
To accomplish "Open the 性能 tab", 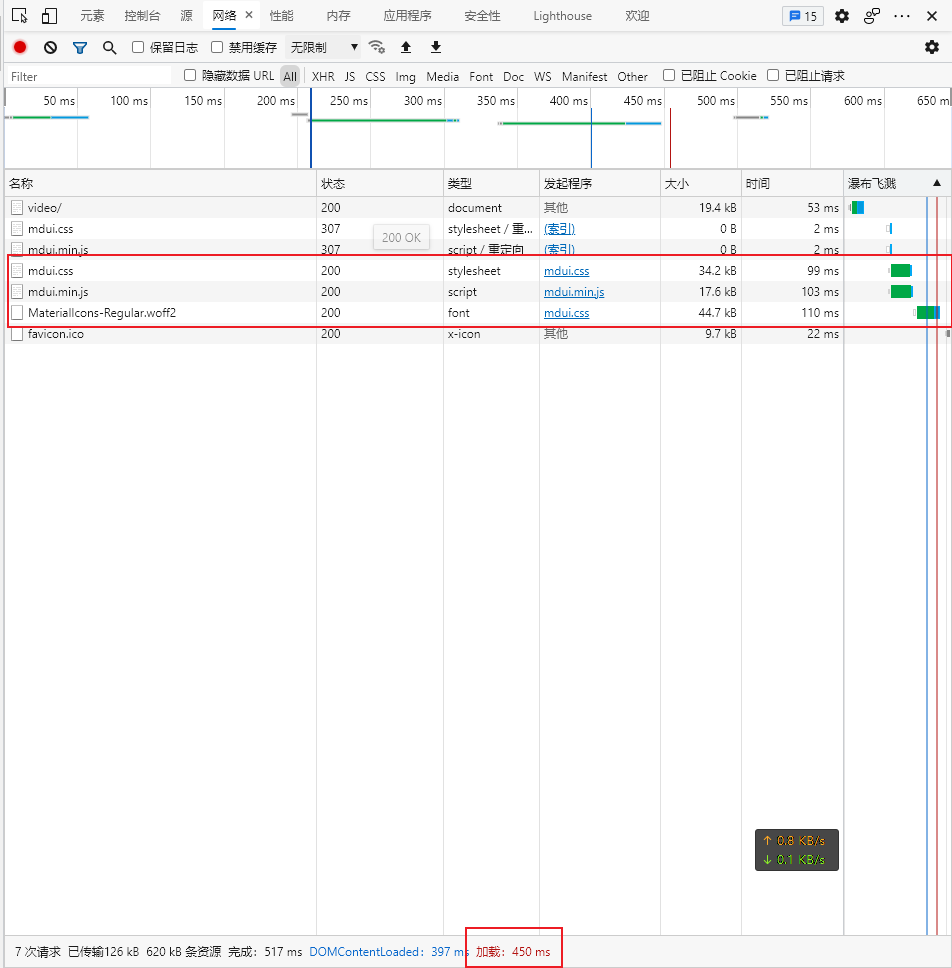I will [282, 16].
